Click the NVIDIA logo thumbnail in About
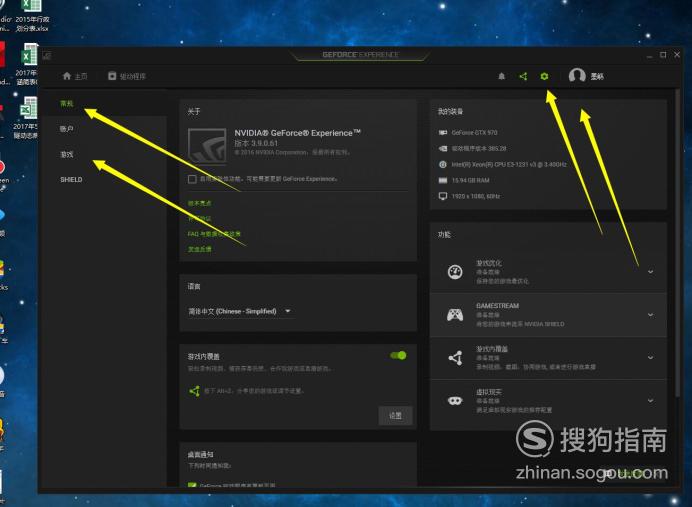Screen dimensions: 692x507 point(207,146)
